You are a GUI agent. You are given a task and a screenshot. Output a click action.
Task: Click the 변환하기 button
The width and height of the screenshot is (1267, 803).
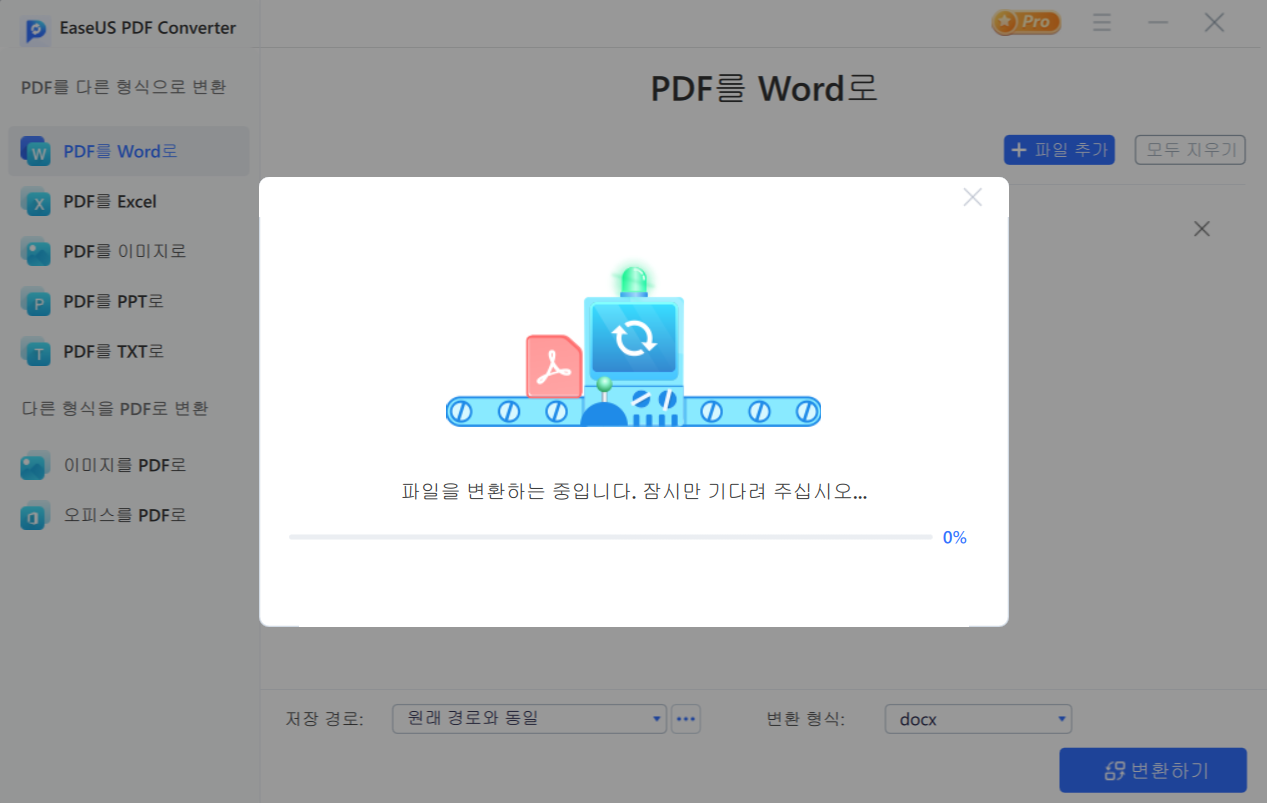click(1152, 770)
